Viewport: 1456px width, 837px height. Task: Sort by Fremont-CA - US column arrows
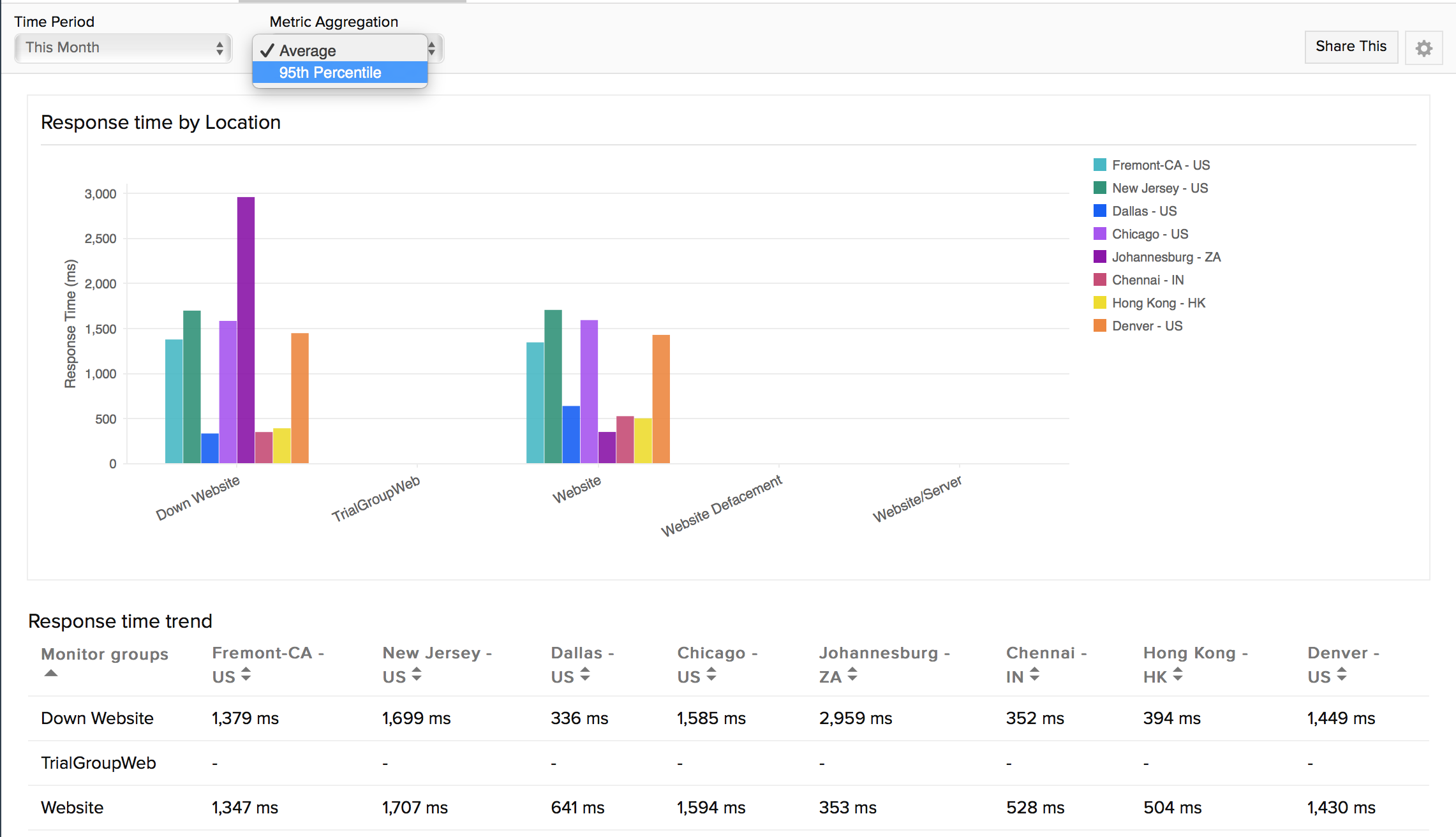click(x=246, y=674)
